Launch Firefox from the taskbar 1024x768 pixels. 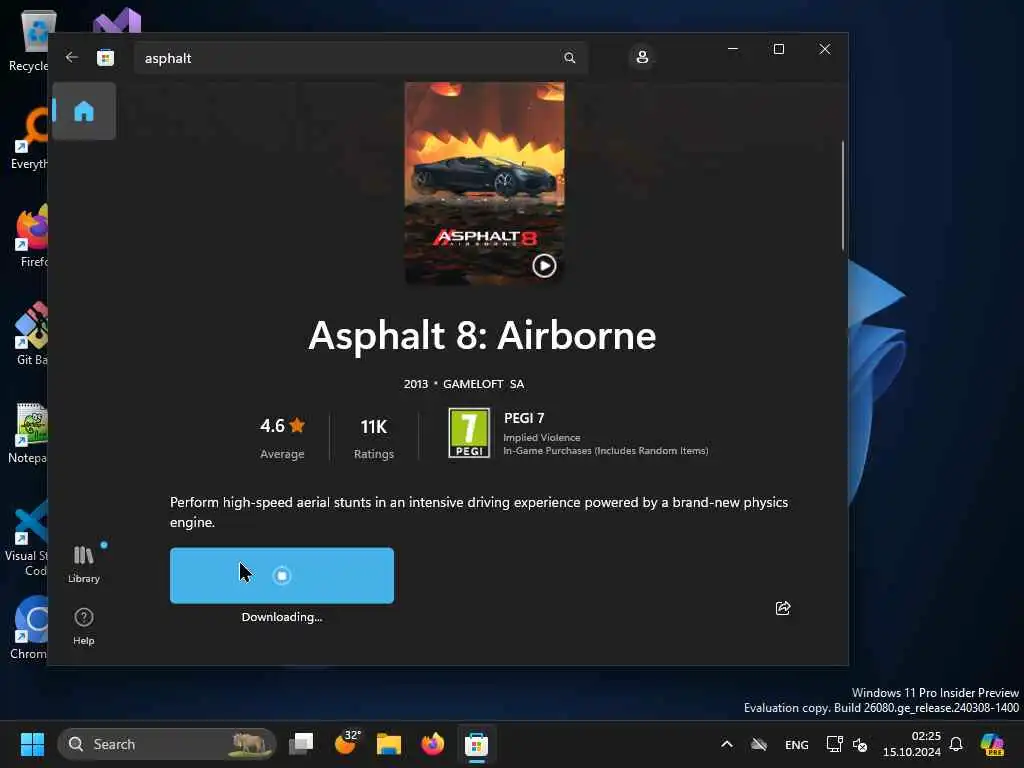[432, 744]
